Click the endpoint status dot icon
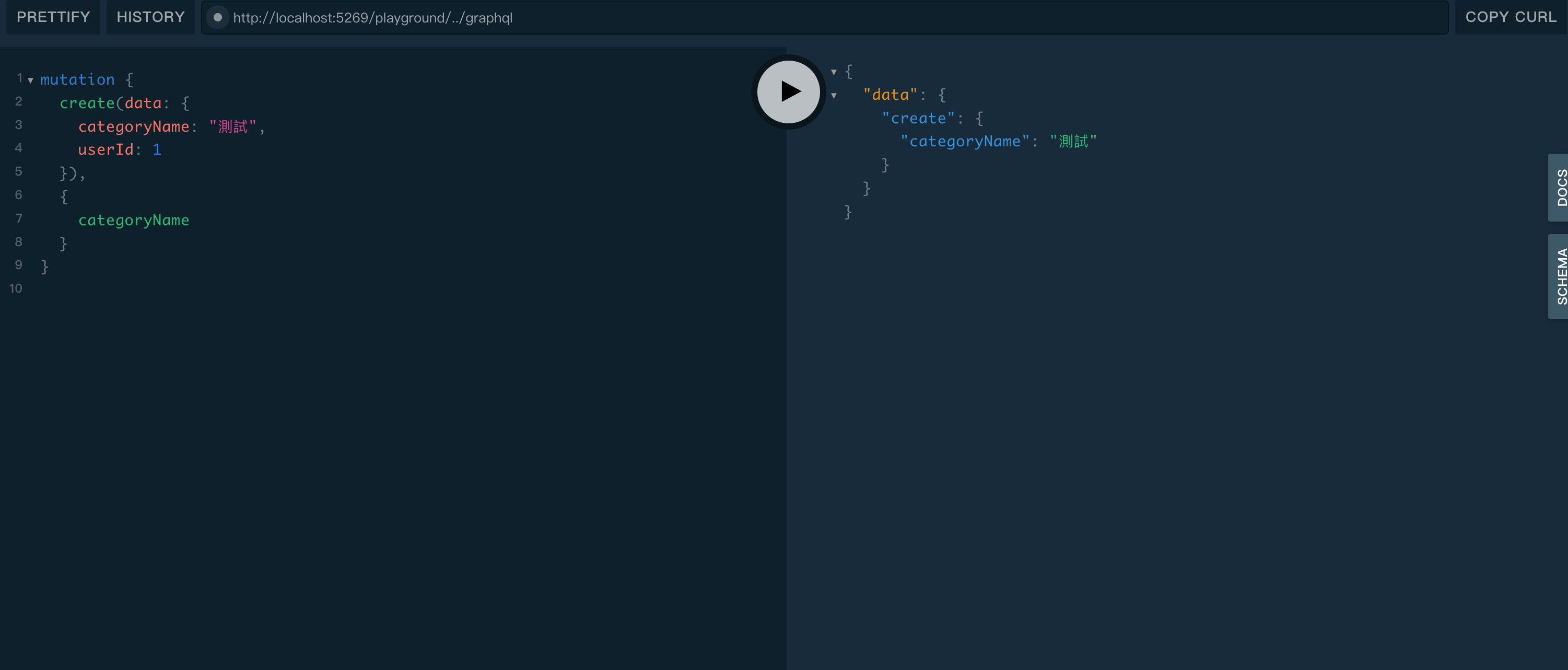This screenshot has height=670, width=1568. click(217, 18)
